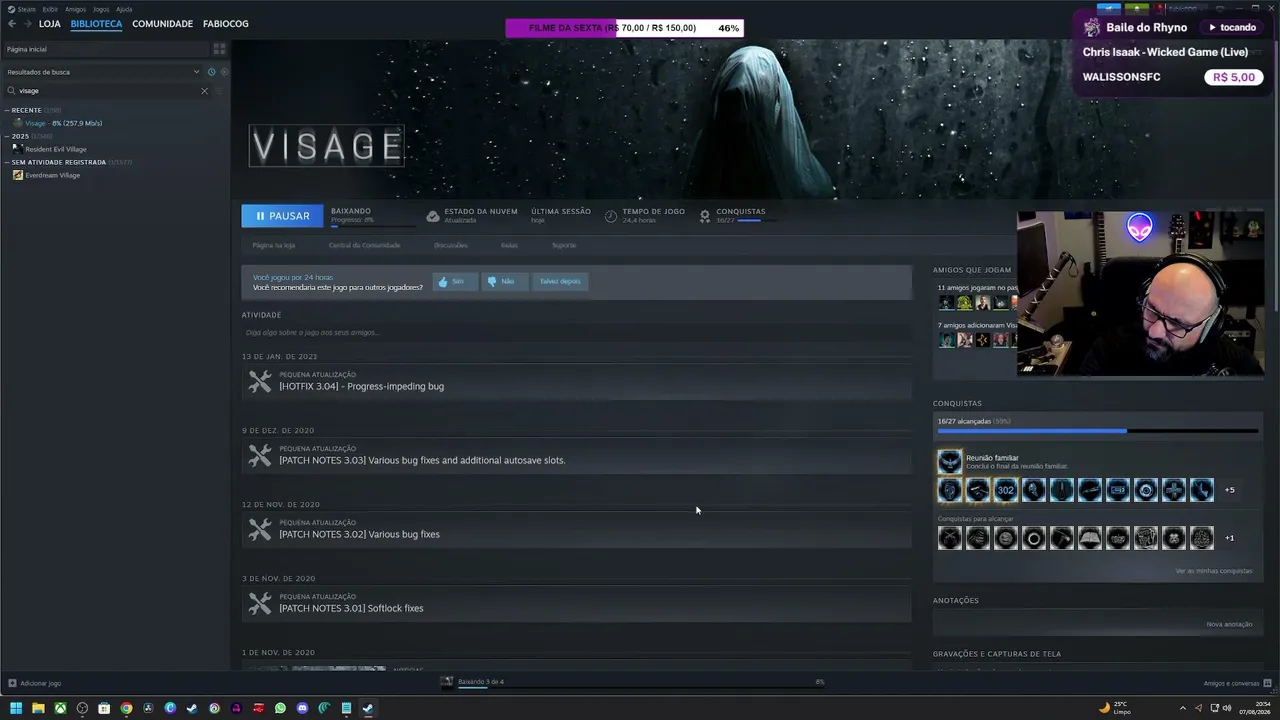Image resolution: width=1280 pixels, height=720 pixels.
Task: Open Discord from taskbar
Action: (x=302, y=708)
